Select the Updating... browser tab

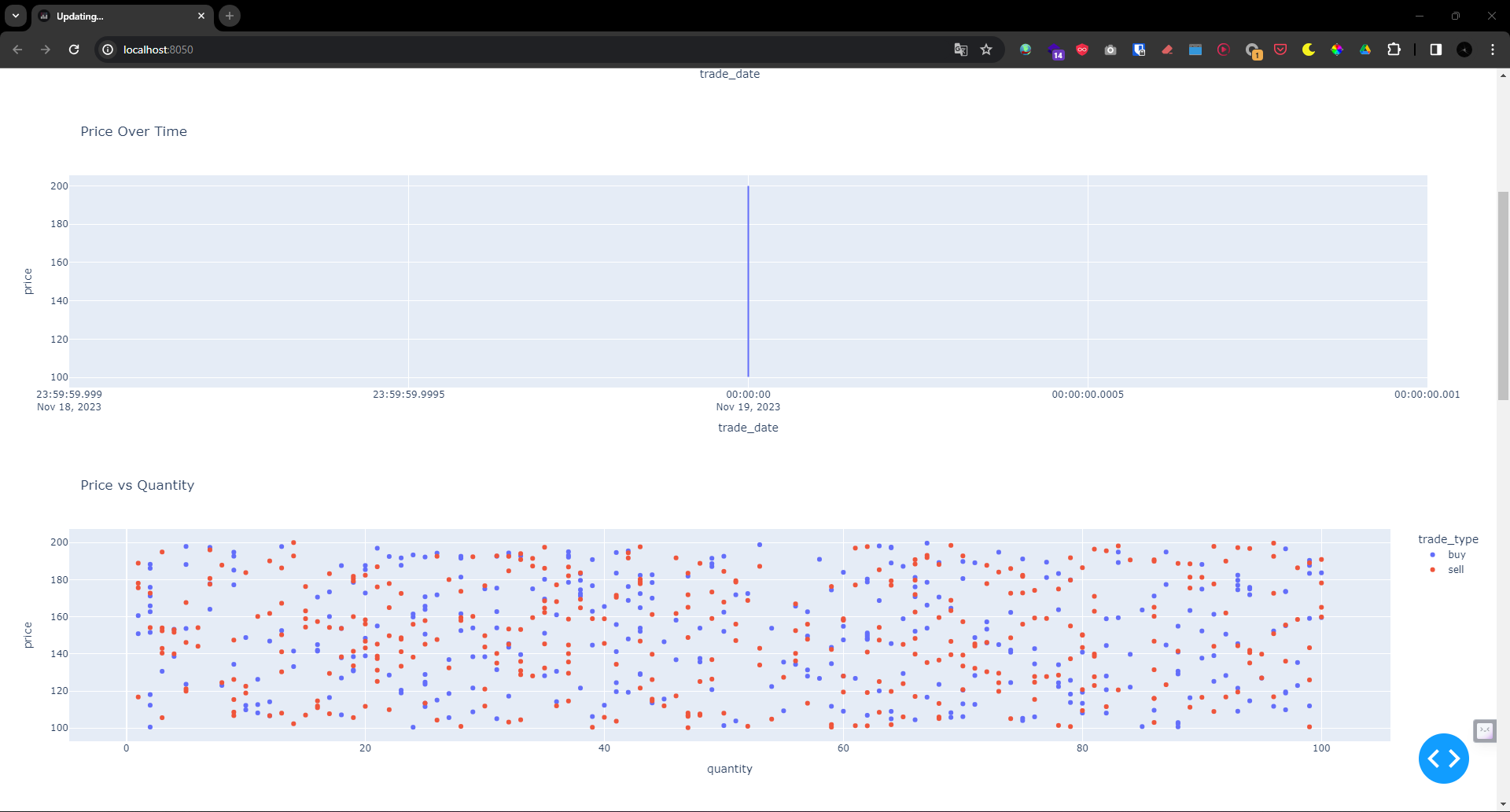[122, 17]
